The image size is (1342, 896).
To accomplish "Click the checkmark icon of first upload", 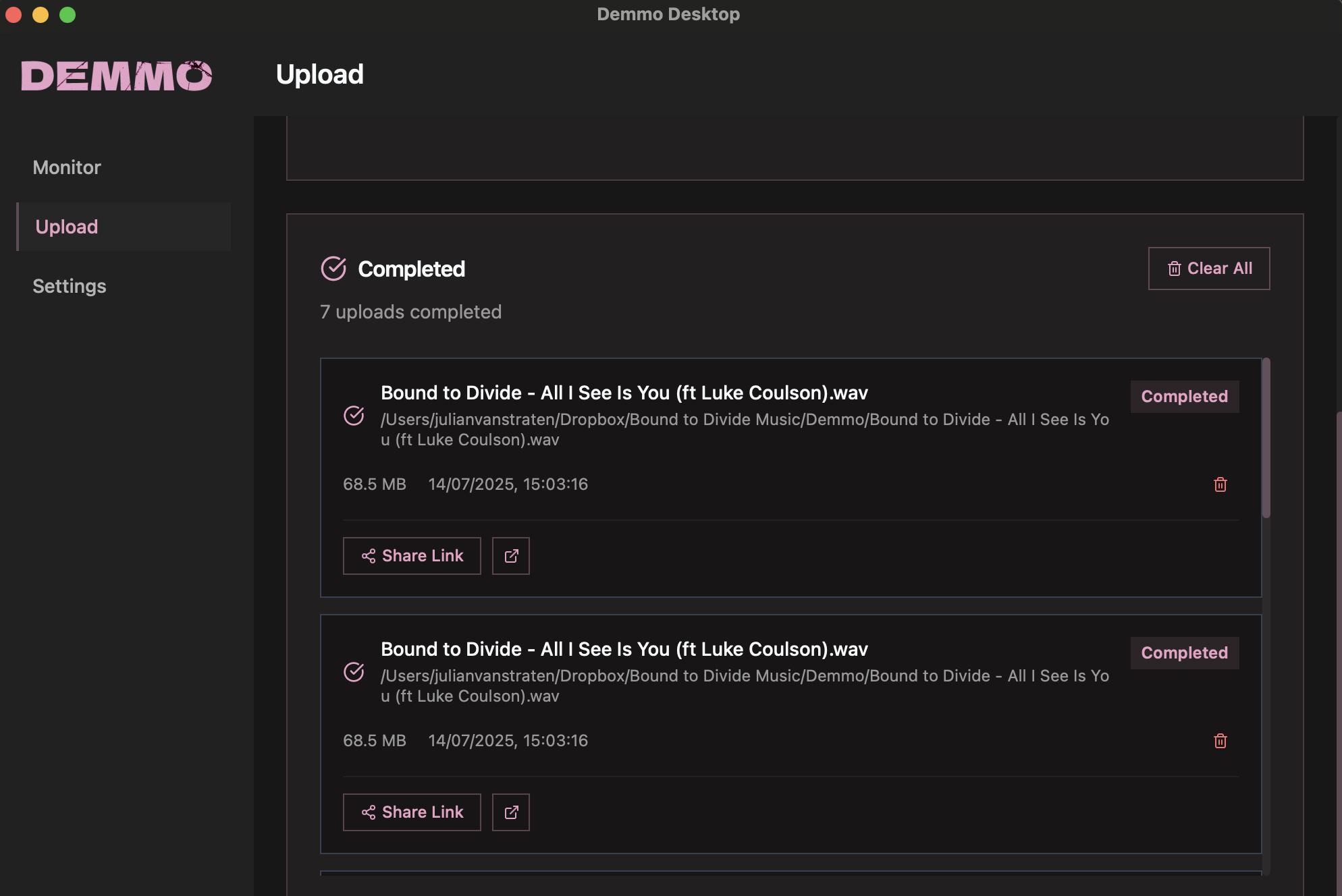I will pos(354,416).
